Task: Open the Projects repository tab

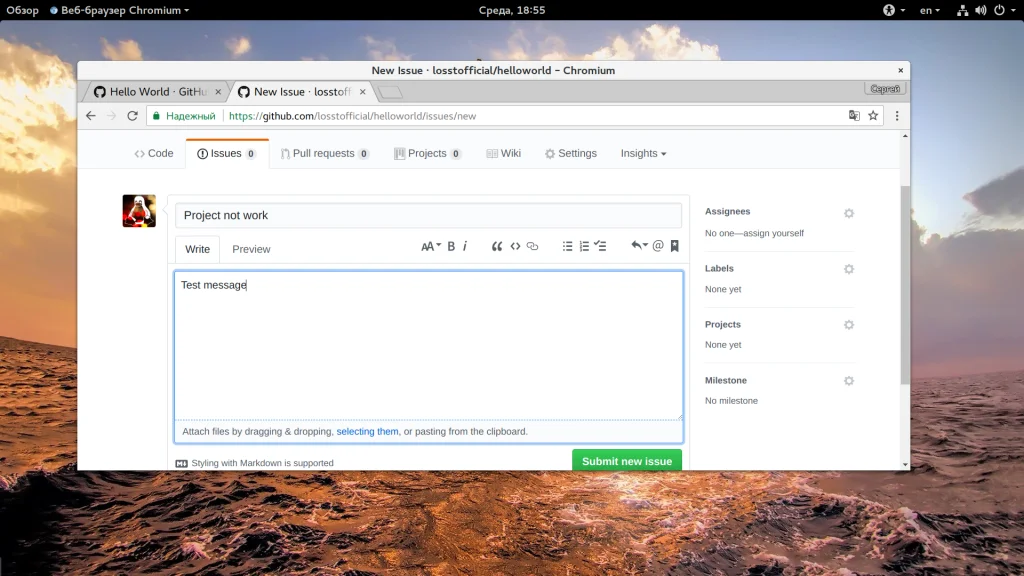Action: [428, 153]
